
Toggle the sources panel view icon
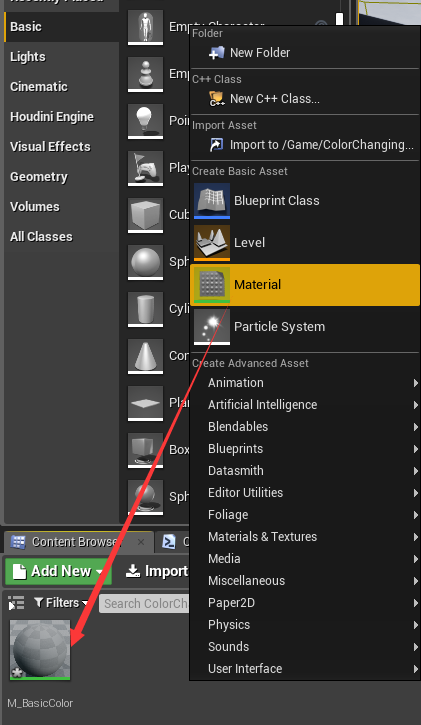pyautogui.click(x=16, y=603)
